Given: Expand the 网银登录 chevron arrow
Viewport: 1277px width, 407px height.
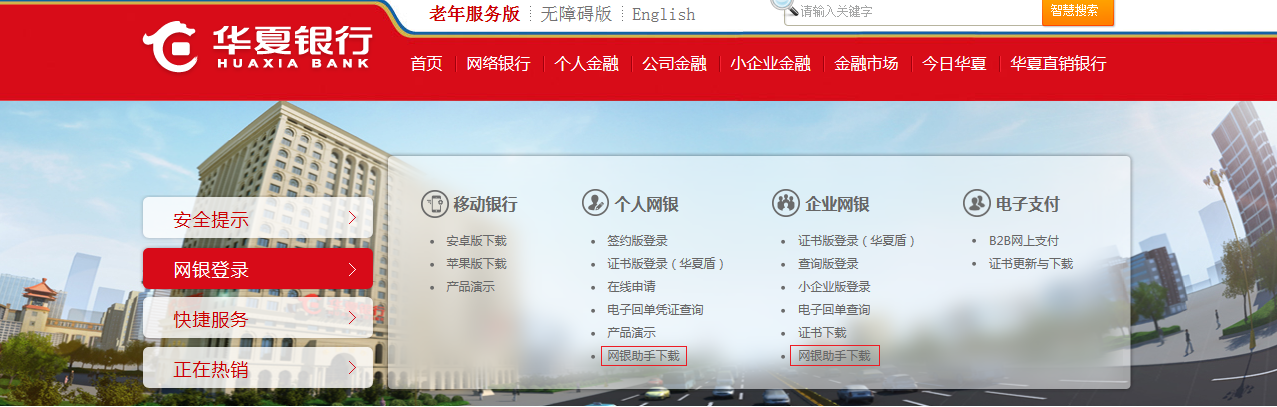Looking at the screenshot, I should click(x=352, y=268).
